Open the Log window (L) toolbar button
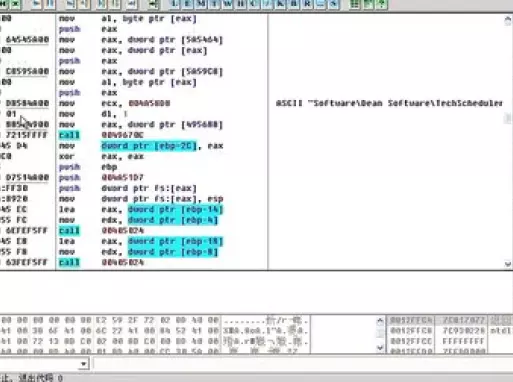The height and width of the screenshot is (382, 513). coord(174,4)
